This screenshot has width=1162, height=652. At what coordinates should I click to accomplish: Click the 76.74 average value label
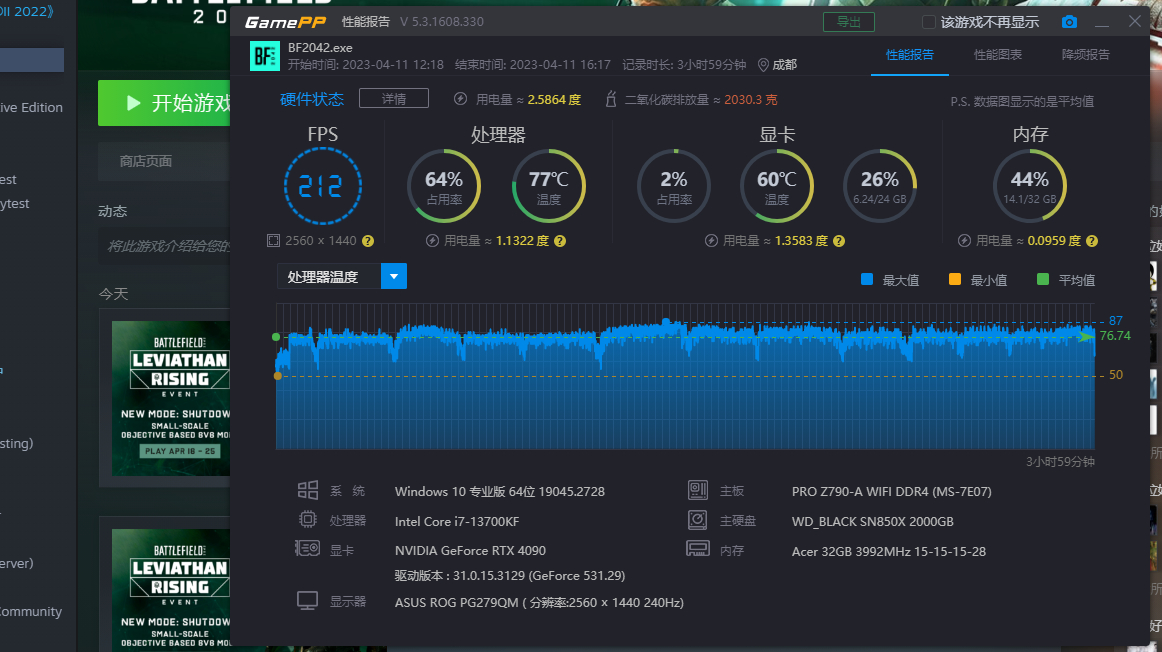pyautogui.click(x=1115, y=336)
